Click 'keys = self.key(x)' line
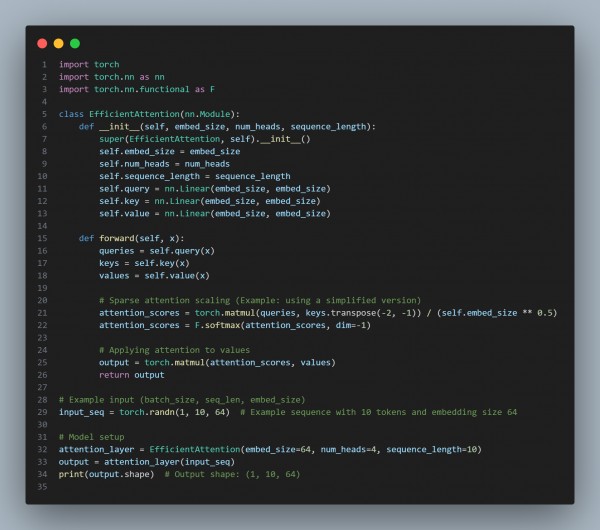Image resolution: width=600 pixels, height=530 pixels. pos(144,263)
